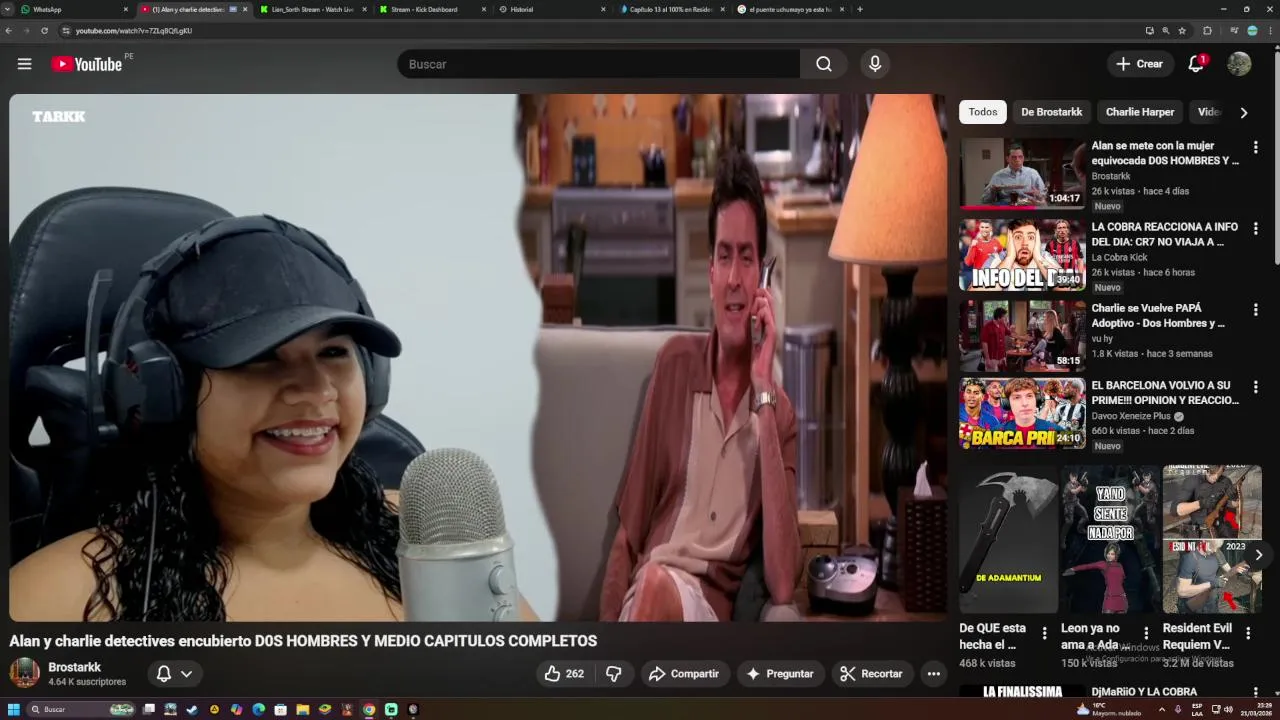Open browser extensions puzzle icon
The image size is (1280, 720).
pyautogui.click(x=1207, y=31)
